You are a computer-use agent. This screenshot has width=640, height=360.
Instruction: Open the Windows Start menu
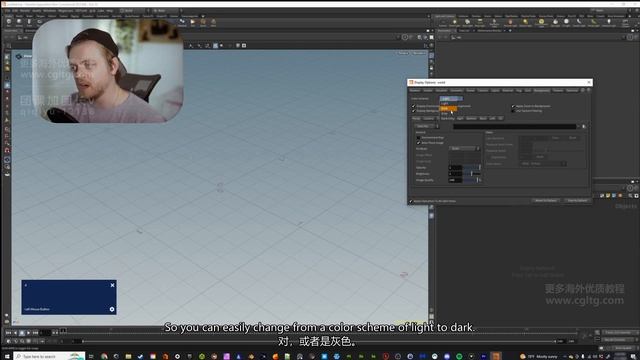(x=7, y=356)
